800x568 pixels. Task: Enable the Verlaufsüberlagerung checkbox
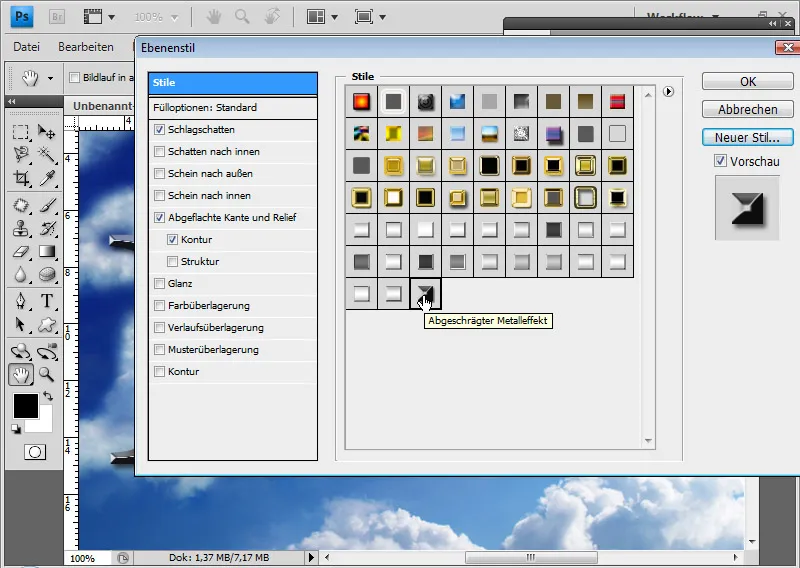pyautogui.click(x=160, y=328)
